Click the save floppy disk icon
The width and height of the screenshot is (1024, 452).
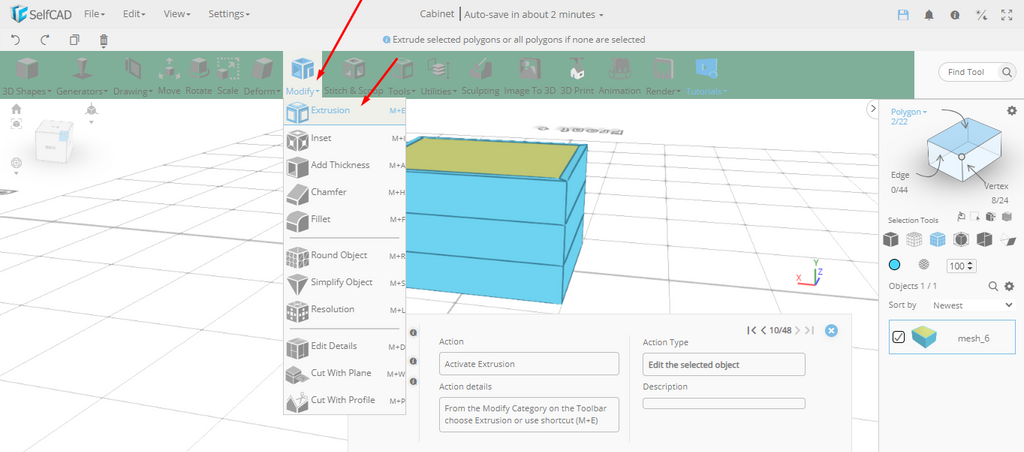(x=903, y=15)
